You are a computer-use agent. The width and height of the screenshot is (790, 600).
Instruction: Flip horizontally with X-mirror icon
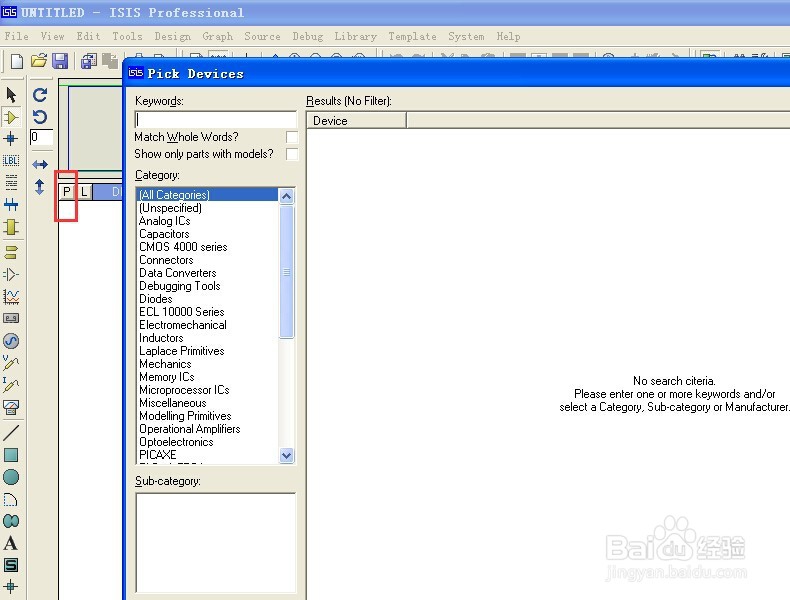point(40,164)
